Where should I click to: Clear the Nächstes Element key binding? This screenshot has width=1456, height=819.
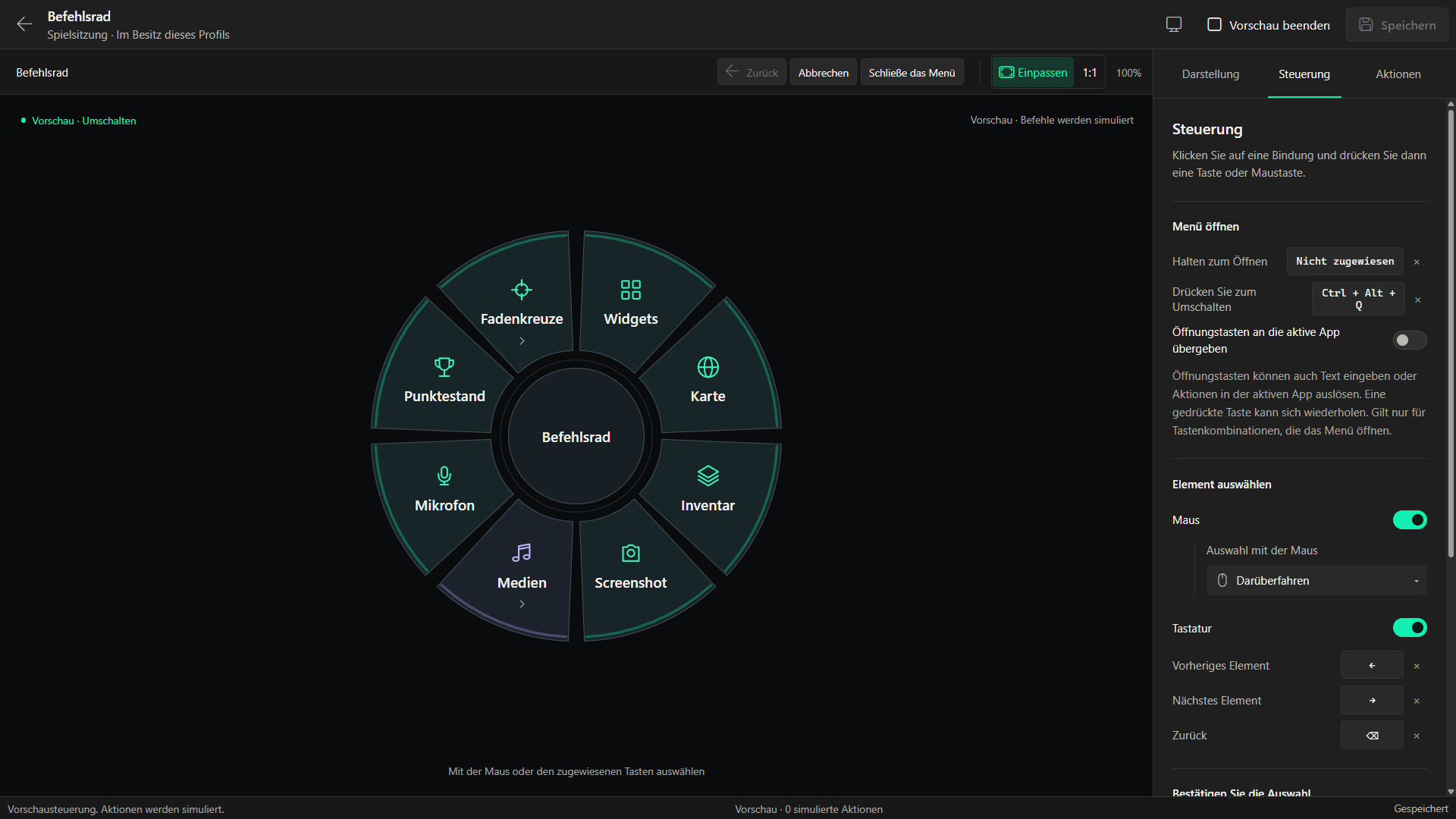pyautogui.click(x=1417, y=701)
